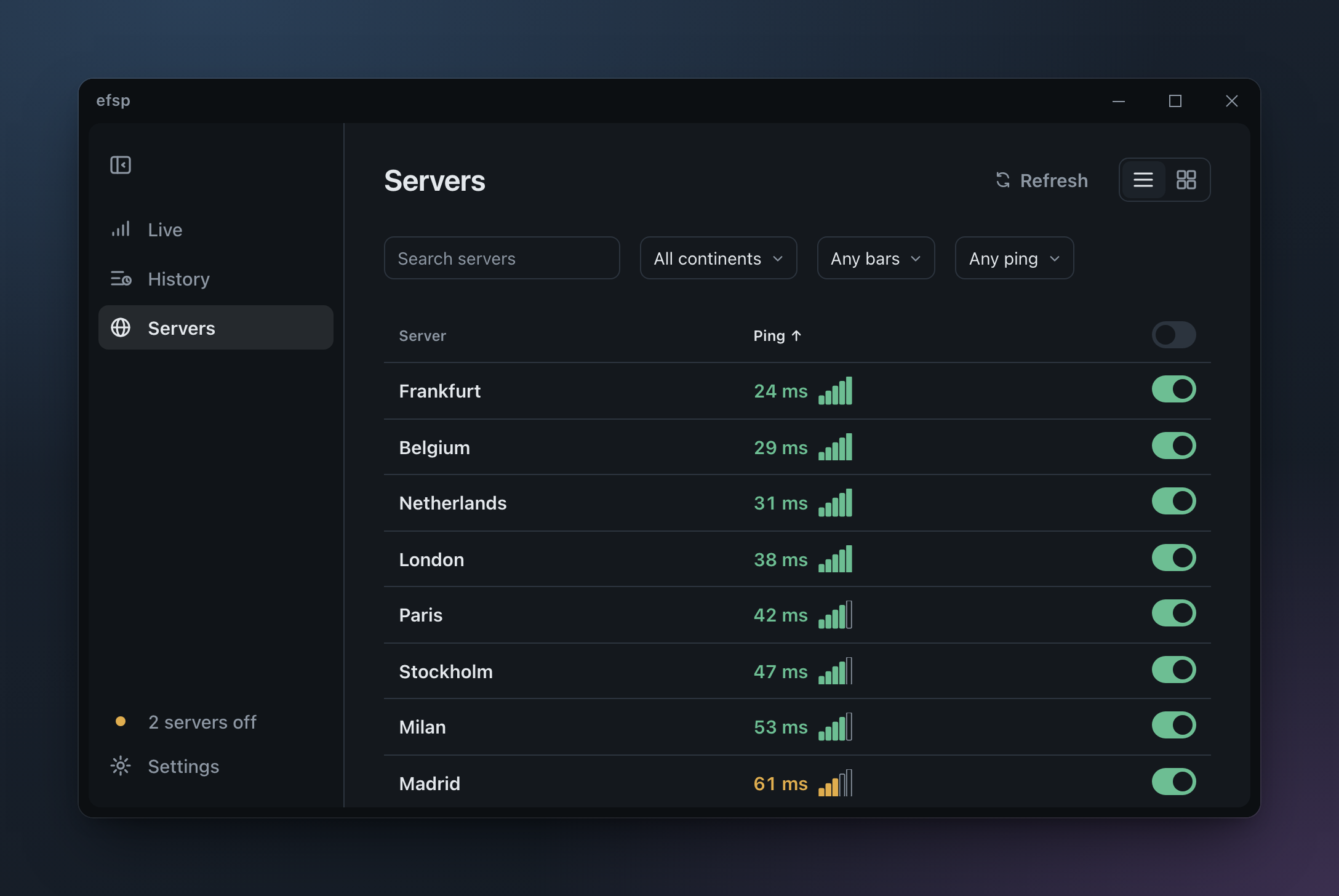Screen dimensions: 1339x896
Task: Click the 24 ms ping value
Action: pos(780,391)
